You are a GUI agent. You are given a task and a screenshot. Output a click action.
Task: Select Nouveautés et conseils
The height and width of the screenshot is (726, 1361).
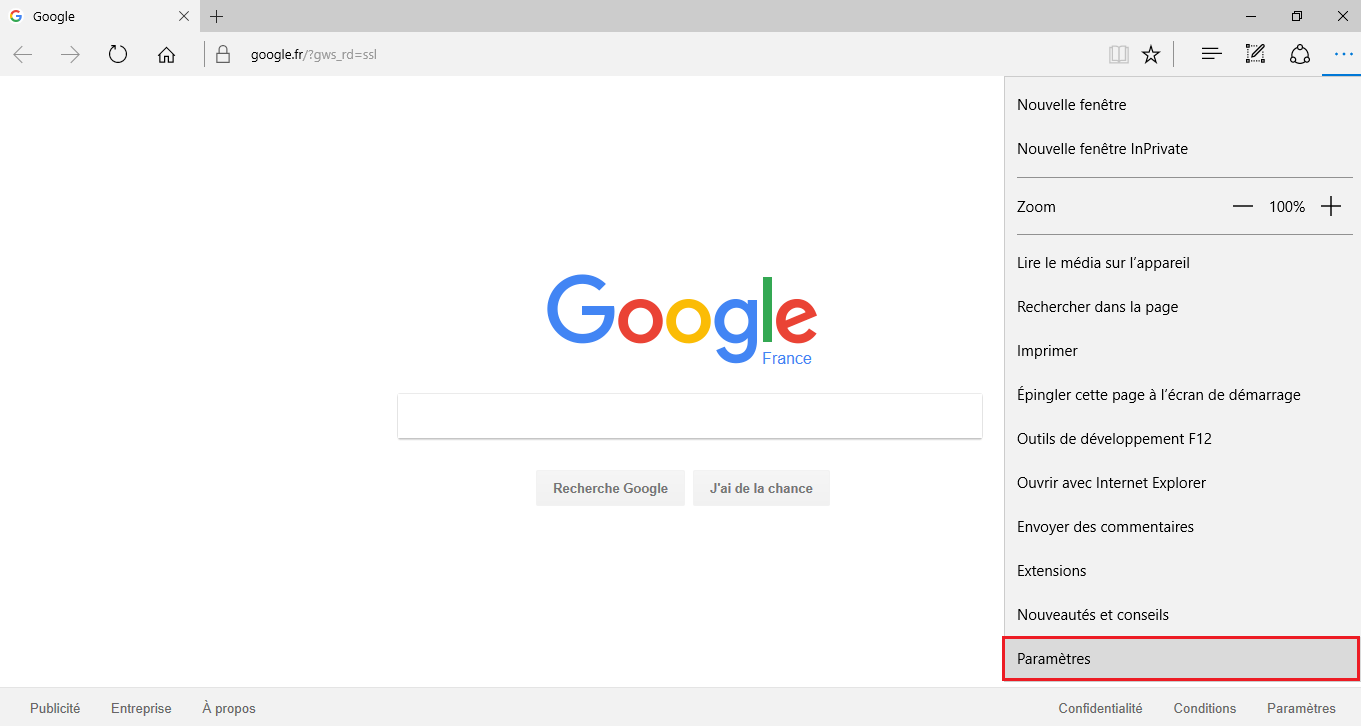click(1182, 615)
